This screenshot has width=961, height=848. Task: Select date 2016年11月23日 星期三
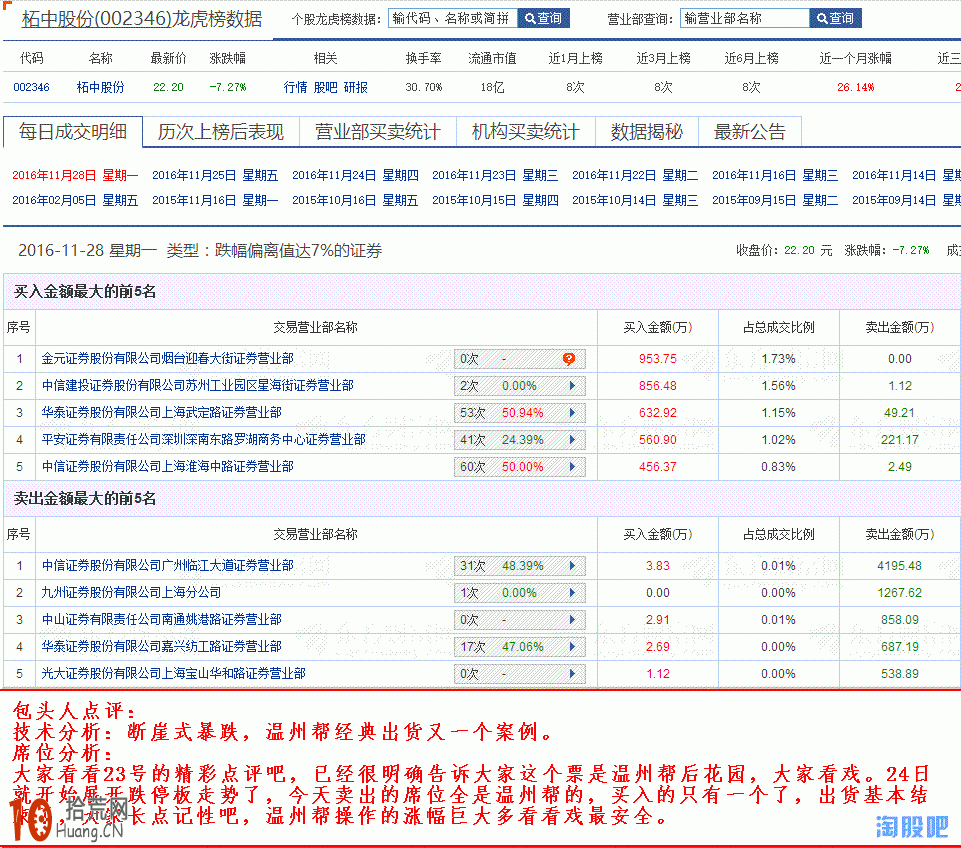pos(495,175)
